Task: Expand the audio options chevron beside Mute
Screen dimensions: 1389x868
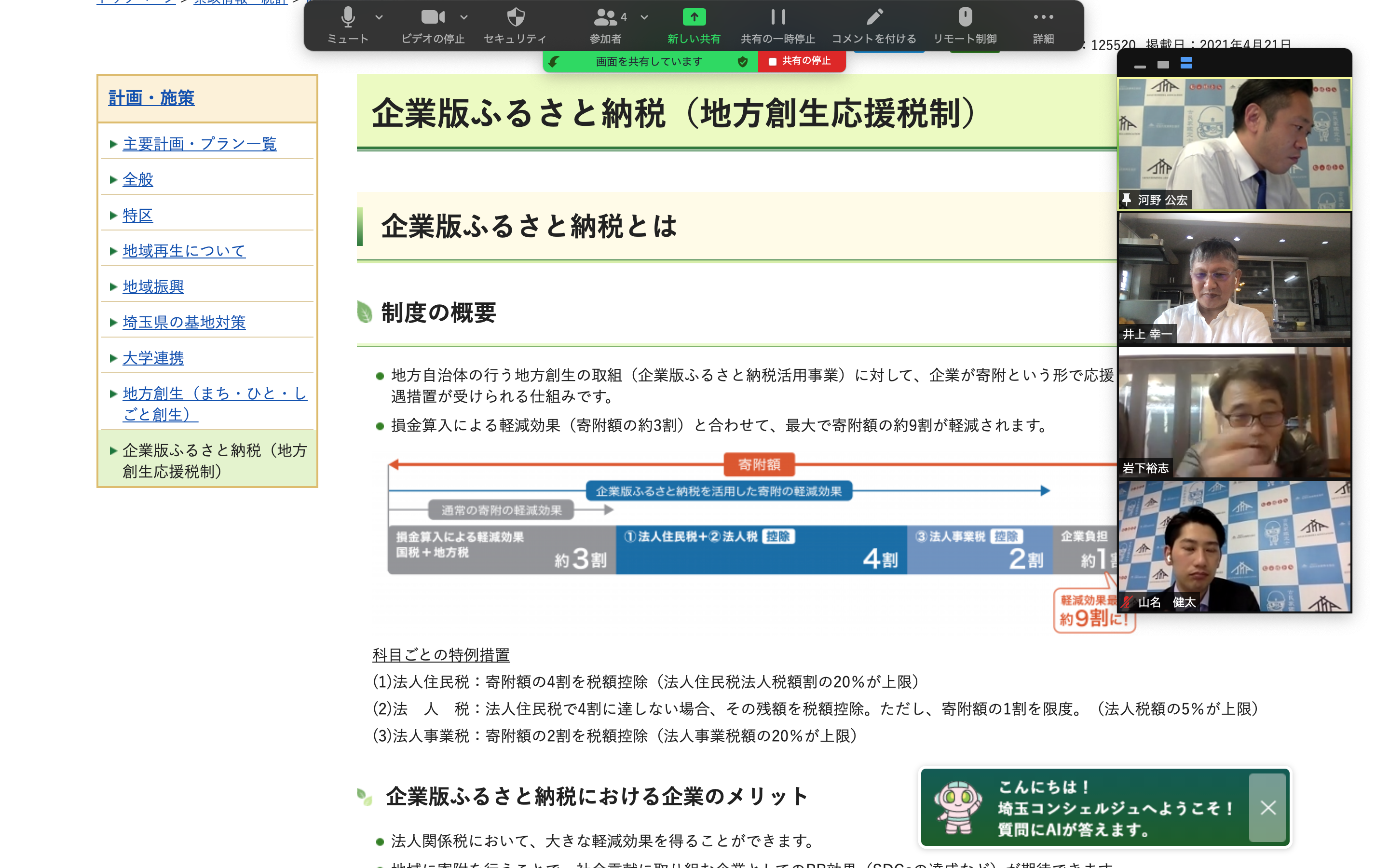Action: [x=379, y=17]
